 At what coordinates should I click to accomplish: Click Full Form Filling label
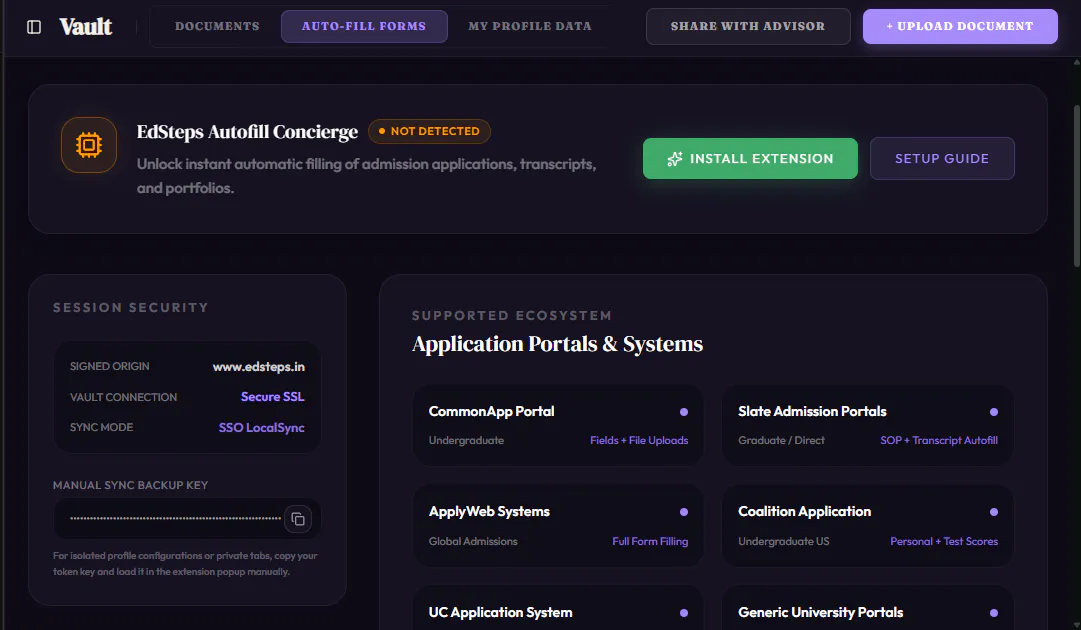click(650, 542)
